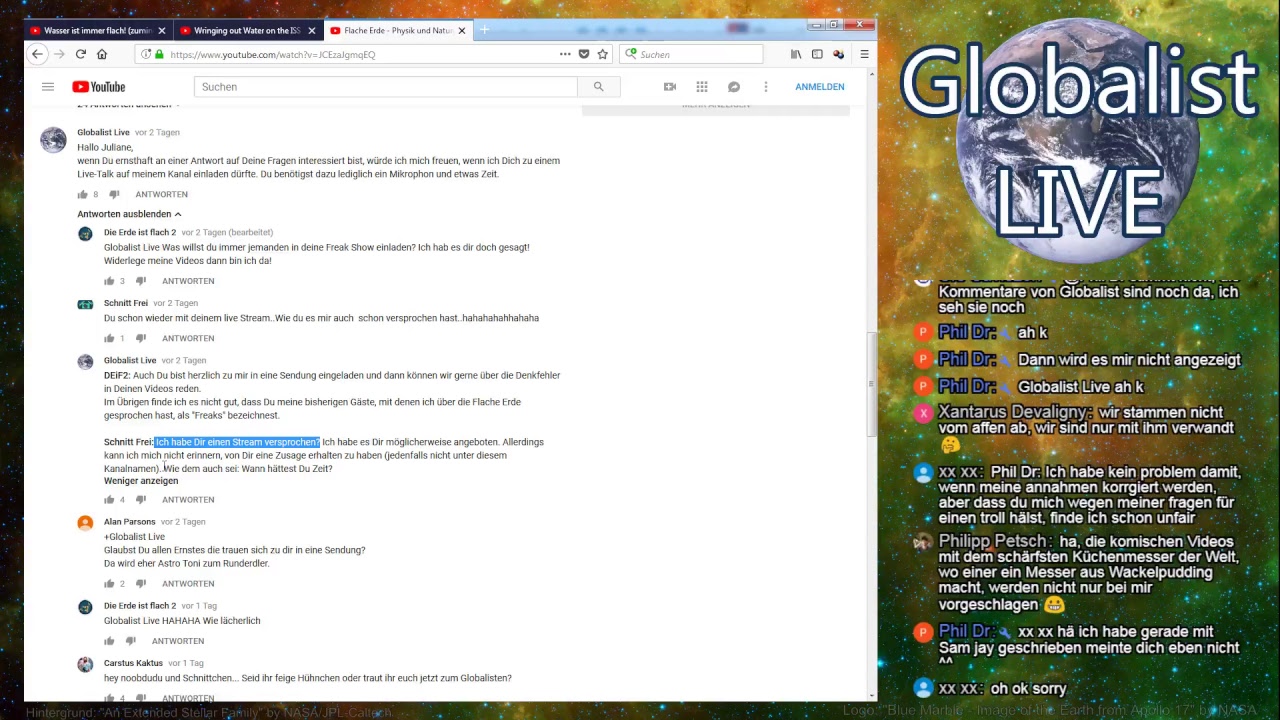The height and width of the screenshot is (720, 1280).
Task: Open the Firefox library icon
Action: [796, 54]
